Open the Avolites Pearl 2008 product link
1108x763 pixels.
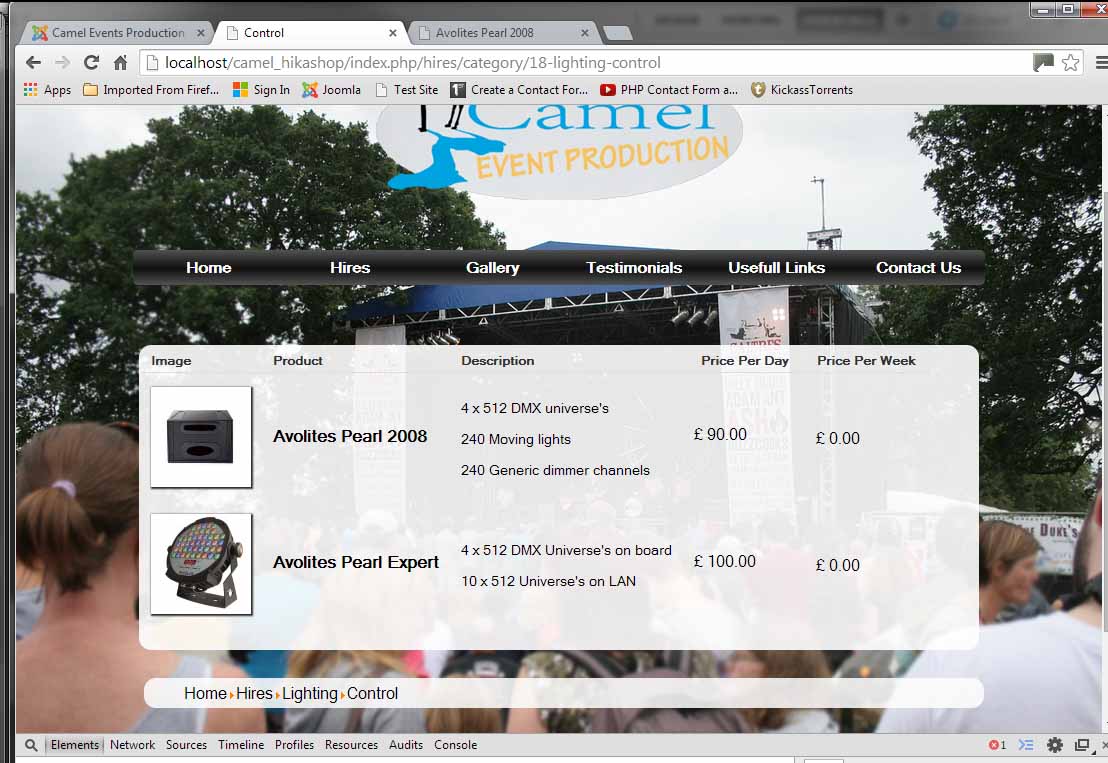point(350,436)
